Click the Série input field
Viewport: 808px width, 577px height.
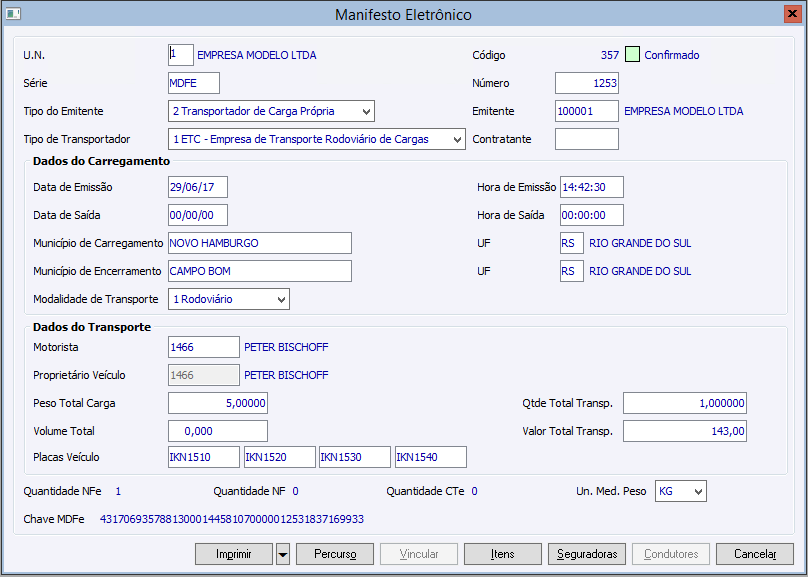tap(193, 83)
